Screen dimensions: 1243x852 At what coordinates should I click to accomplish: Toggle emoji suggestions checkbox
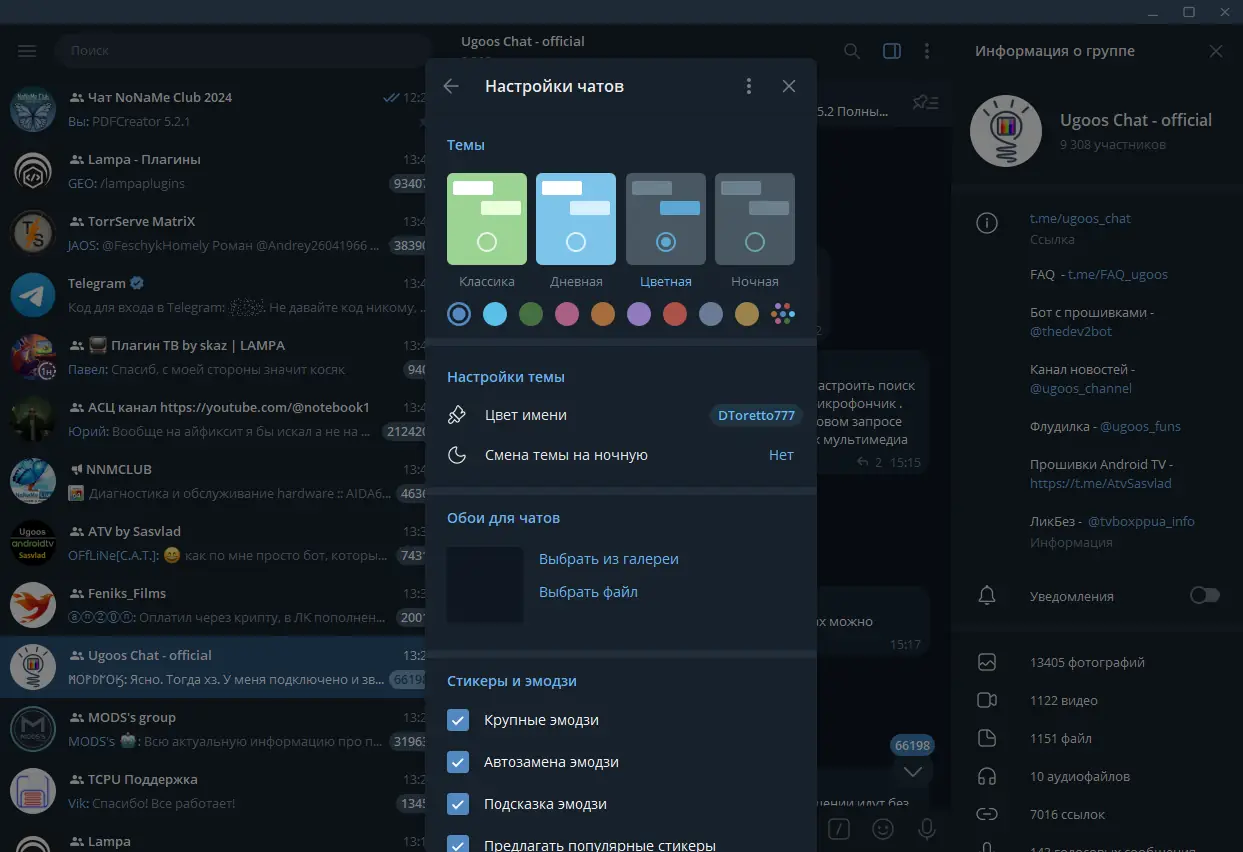click(458, 804)
